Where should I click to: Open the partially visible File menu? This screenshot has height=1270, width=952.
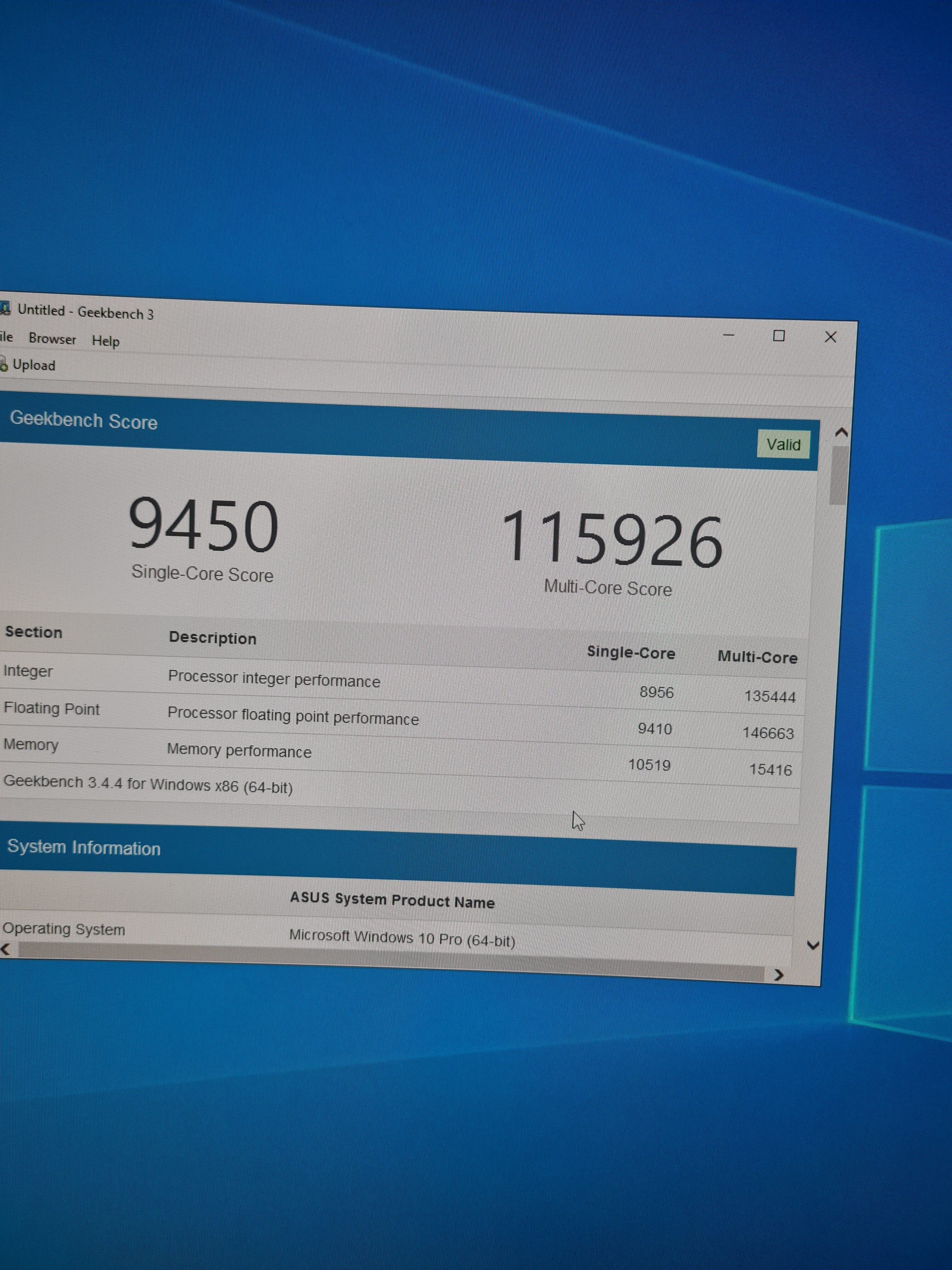click(6, 336)
